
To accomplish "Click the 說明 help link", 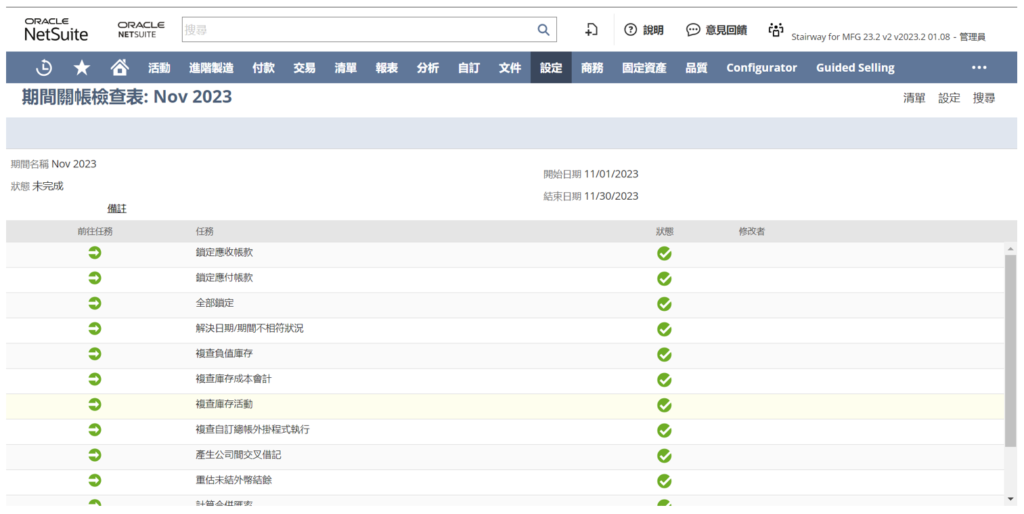I will point(644,30).
